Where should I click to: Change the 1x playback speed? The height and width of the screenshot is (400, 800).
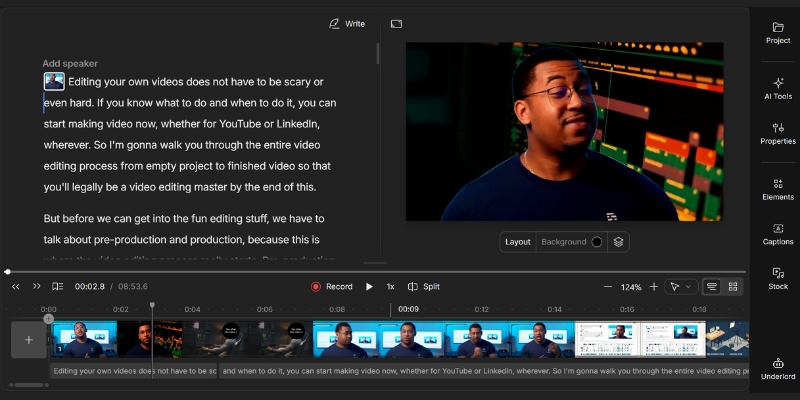390,287
